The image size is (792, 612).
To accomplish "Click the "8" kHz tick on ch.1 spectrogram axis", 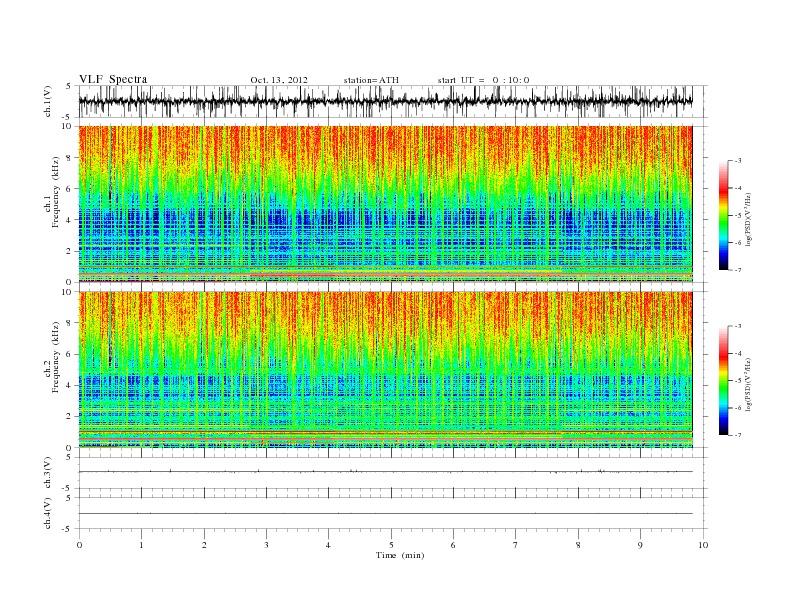I will (x=70, y=158).
